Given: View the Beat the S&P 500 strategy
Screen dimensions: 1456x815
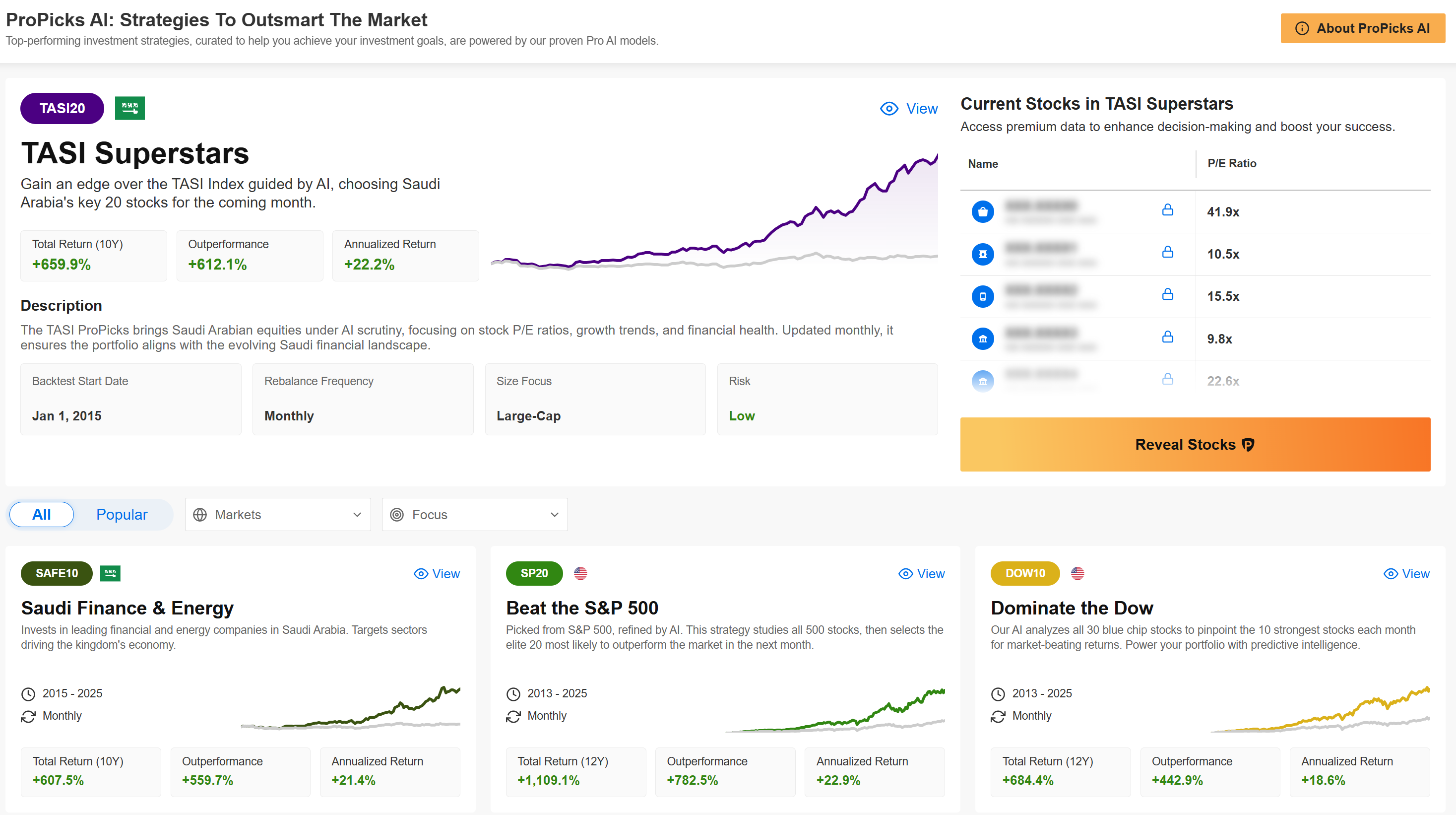Looking at the screenshot, I should 922,574.
